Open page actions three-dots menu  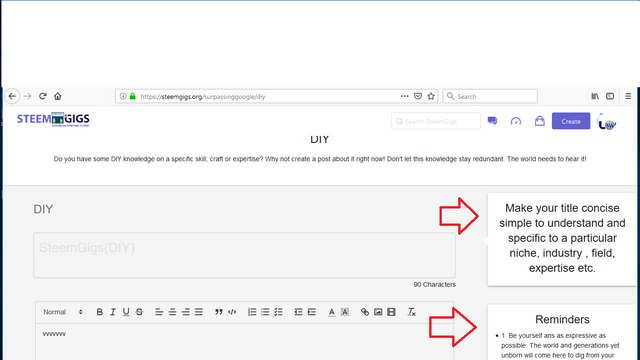[x=404, y=96]
